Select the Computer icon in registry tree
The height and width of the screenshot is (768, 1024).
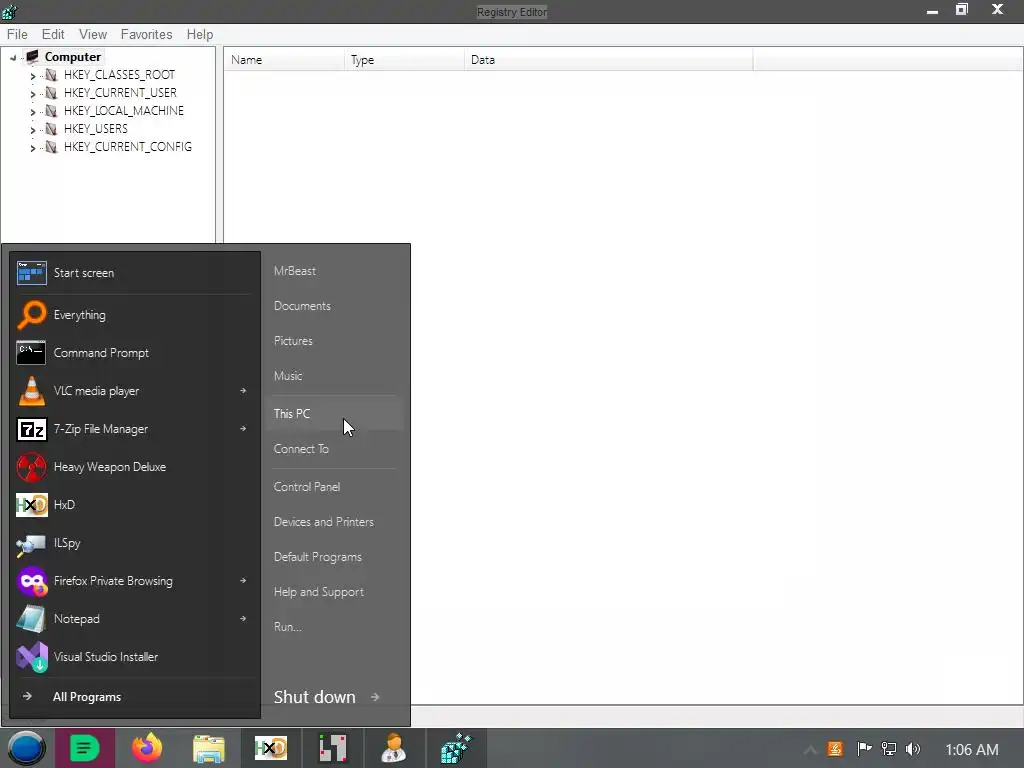(x=32, y=57)
